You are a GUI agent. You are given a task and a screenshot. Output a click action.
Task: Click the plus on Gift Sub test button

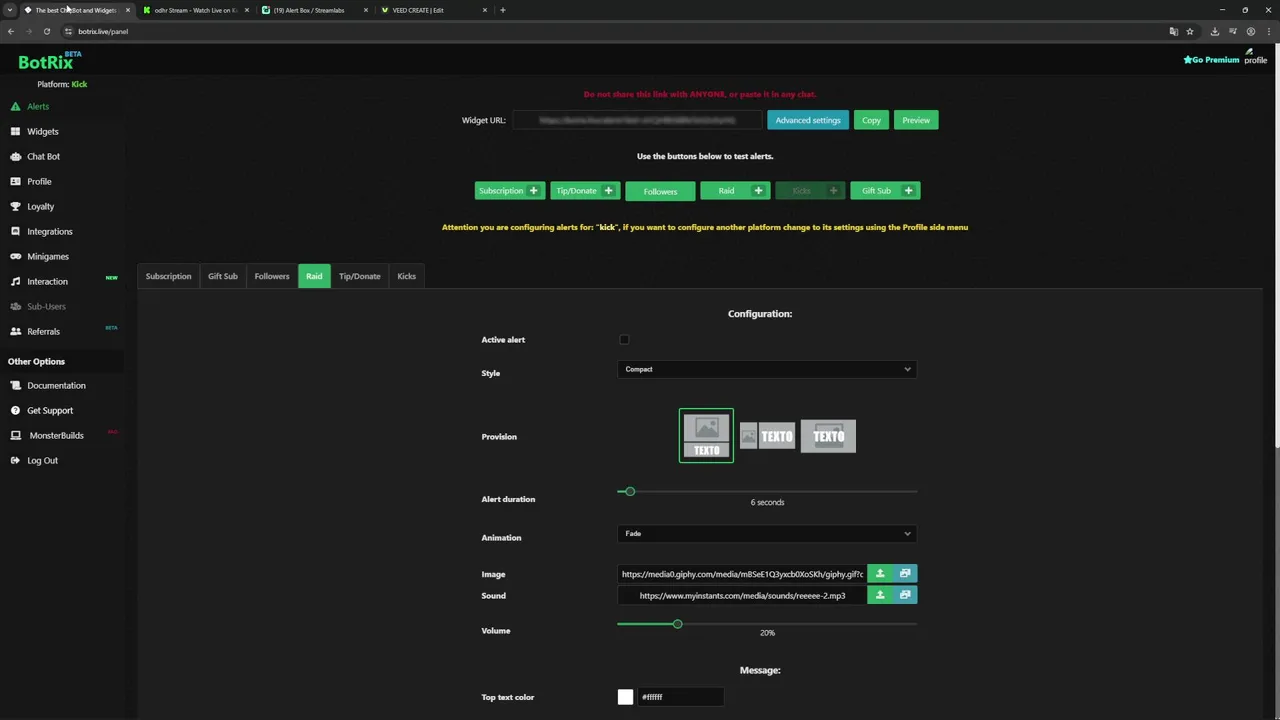click(x=908, y=191)
